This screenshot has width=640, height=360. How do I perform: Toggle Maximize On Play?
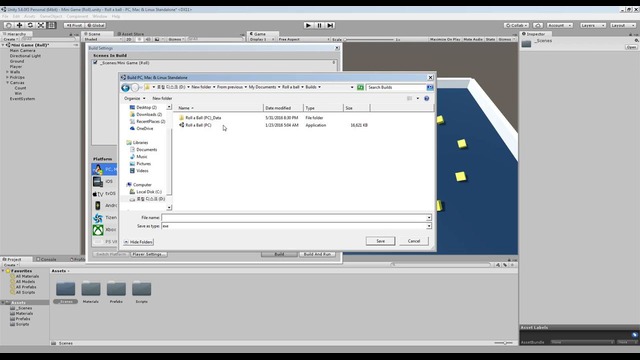[445, 39]
